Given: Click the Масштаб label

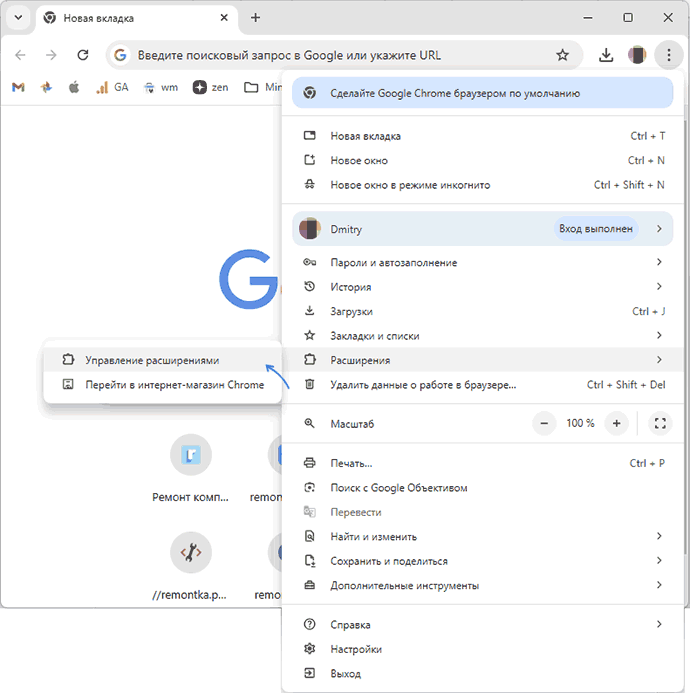Looking at the screenshot, I should click(x=352, y=424).
